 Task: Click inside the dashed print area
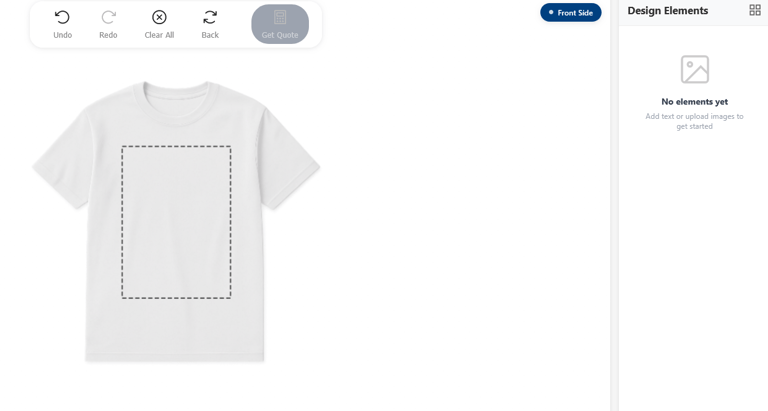176,222
